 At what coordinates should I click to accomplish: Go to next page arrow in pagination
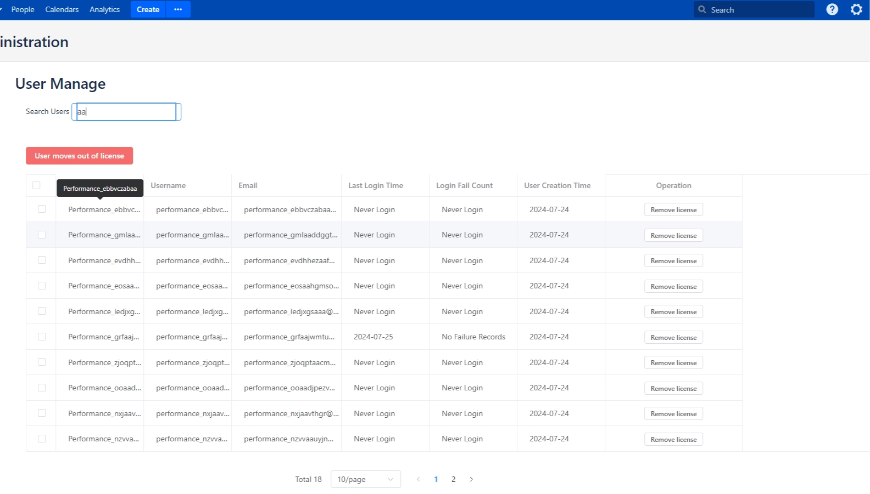tap(471, 479)
